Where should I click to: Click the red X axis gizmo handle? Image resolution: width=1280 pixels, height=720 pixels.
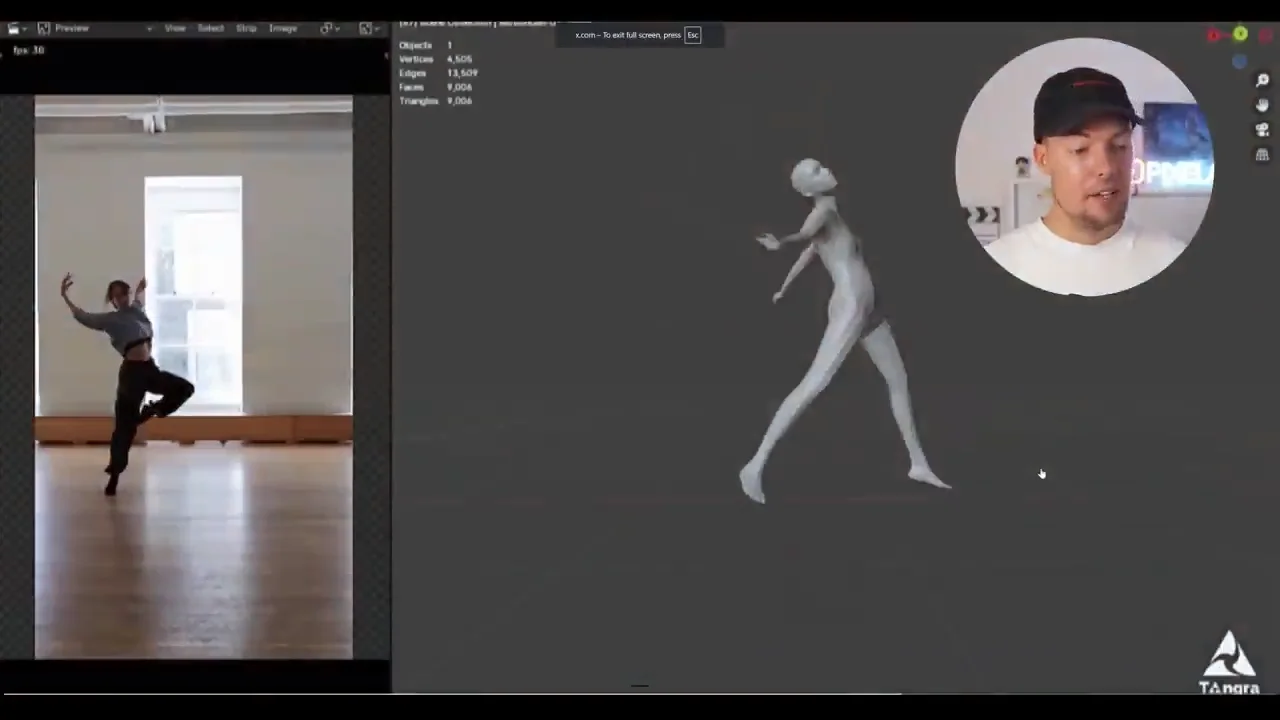tap(1214, 36)
